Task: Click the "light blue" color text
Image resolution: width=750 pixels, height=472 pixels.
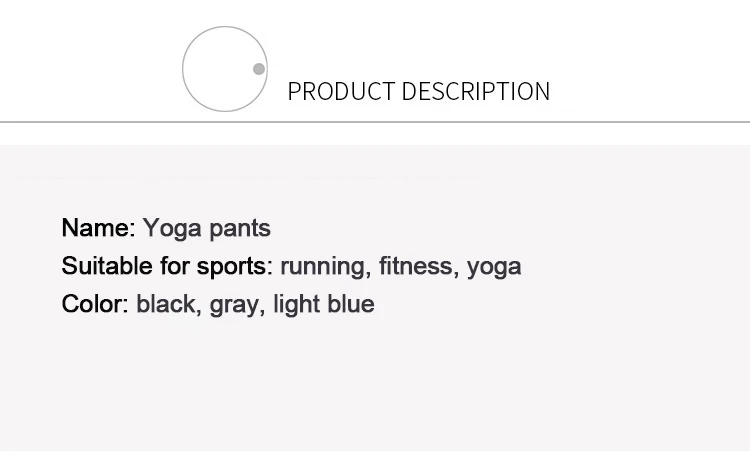Action: [323, 304]
